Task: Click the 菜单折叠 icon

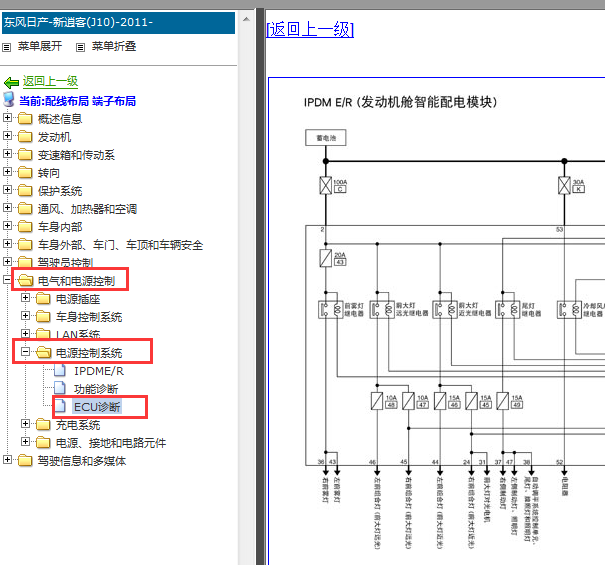Action: pos(80,47)
